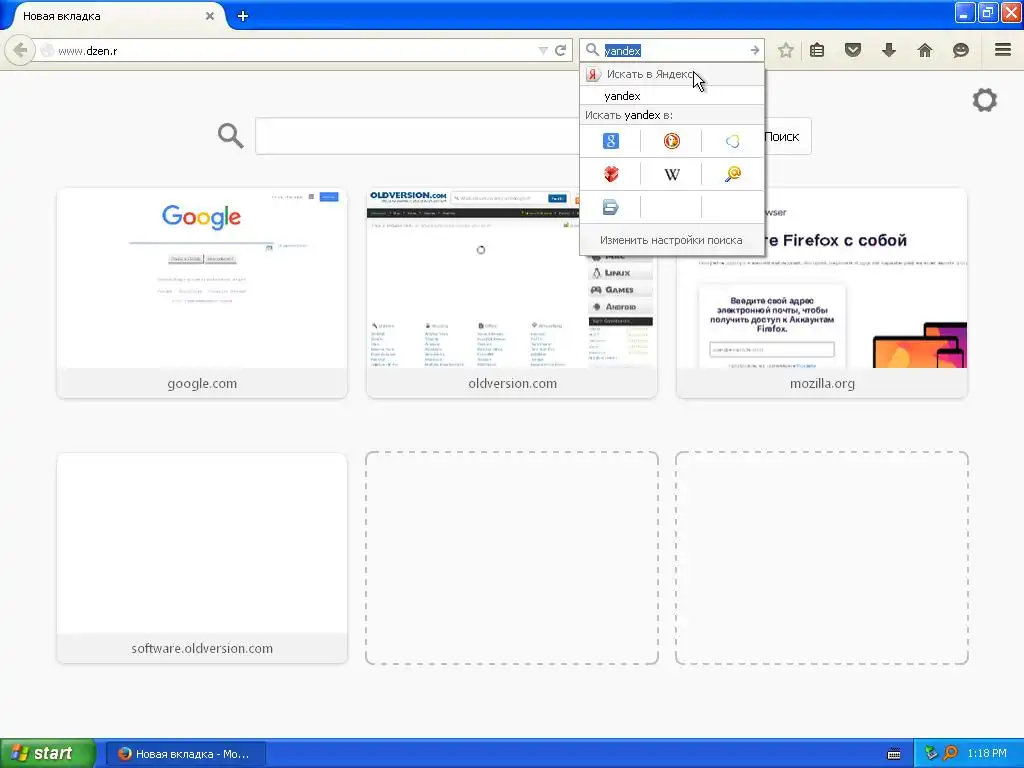Click the google.com tile label
1024x768 pixels.
[x=202, y=383]
